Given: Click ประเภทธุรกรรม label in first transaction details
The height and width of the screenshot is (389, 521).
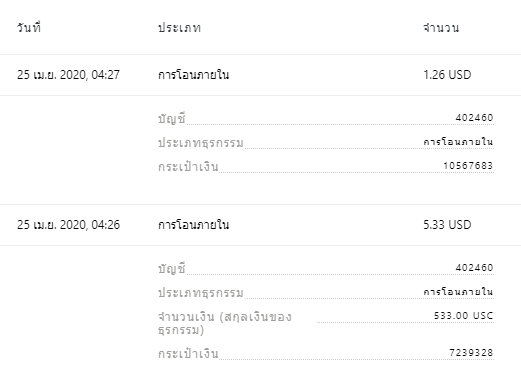Looking at the screenshot, I should coord(201,143).
